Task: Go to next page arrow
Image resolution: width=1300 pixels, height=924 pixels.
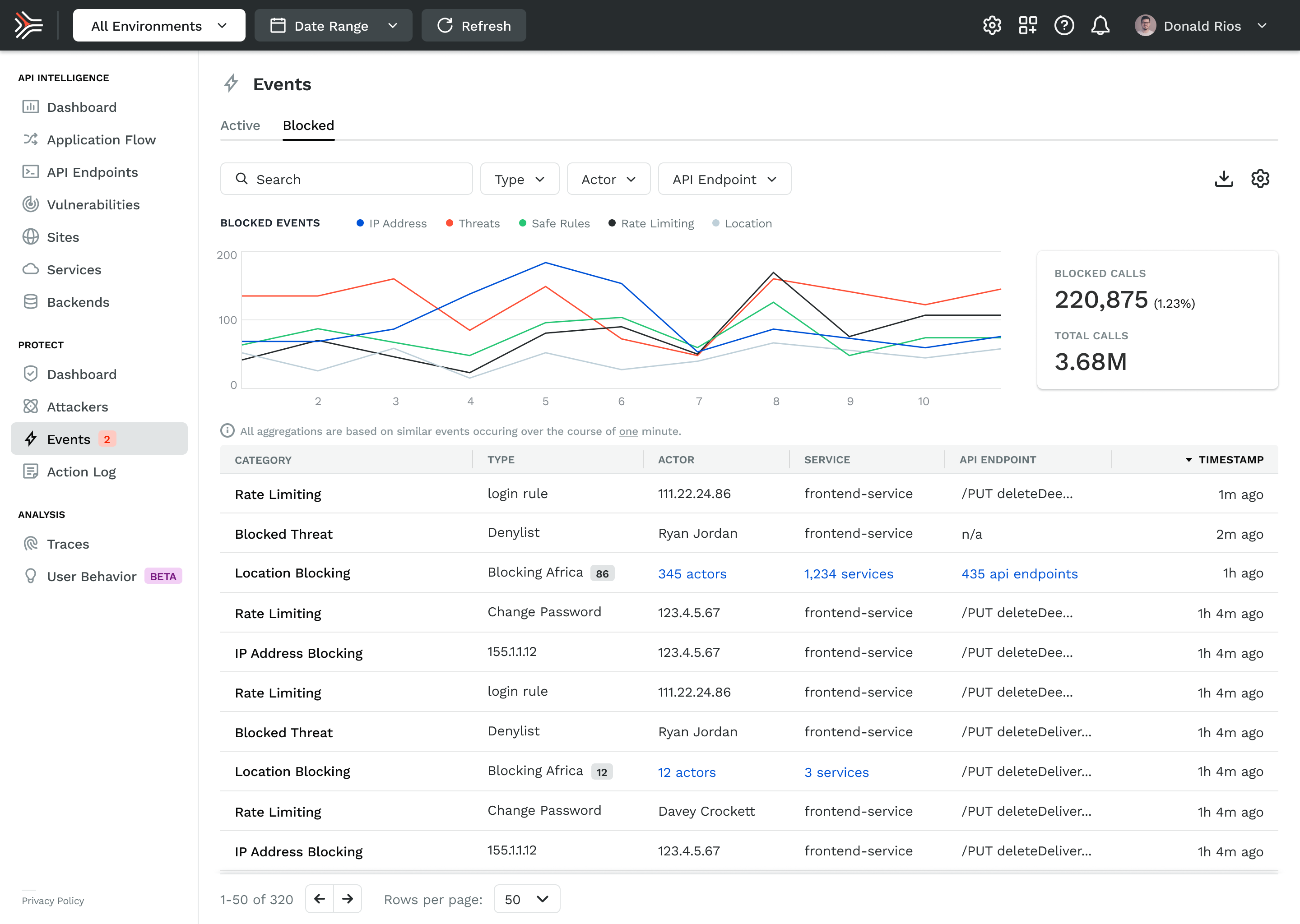Action: tap(347, 899)
